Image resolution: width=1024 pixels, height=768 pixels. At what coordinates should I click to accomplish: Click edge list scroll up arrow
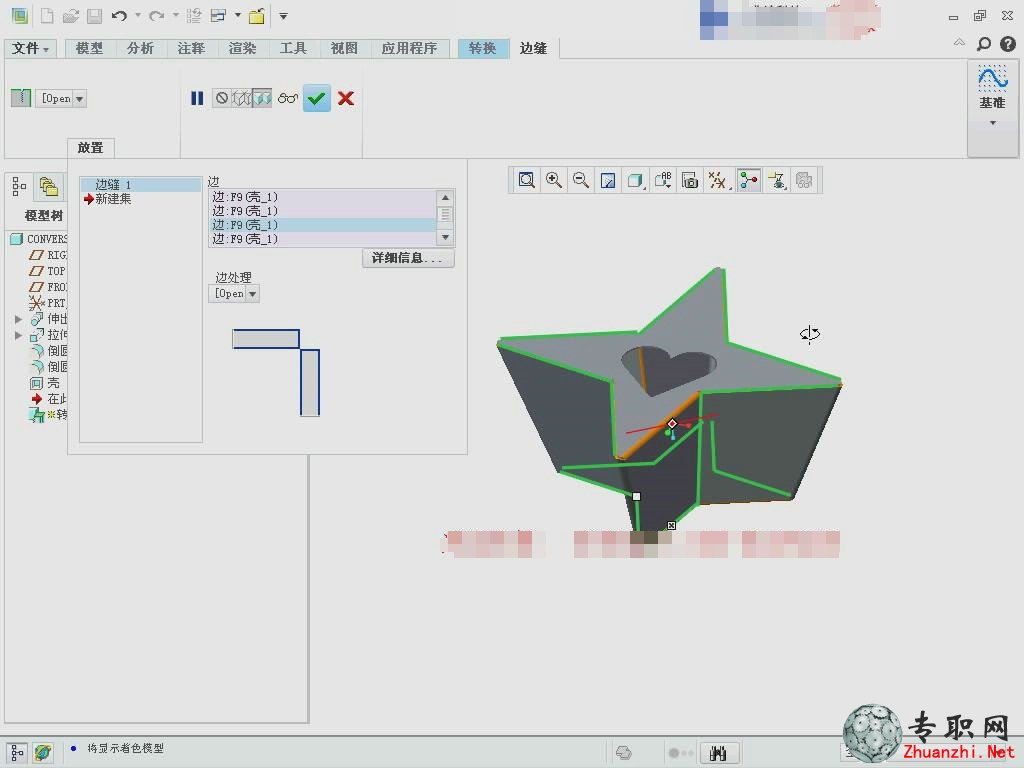click(445, 198)
